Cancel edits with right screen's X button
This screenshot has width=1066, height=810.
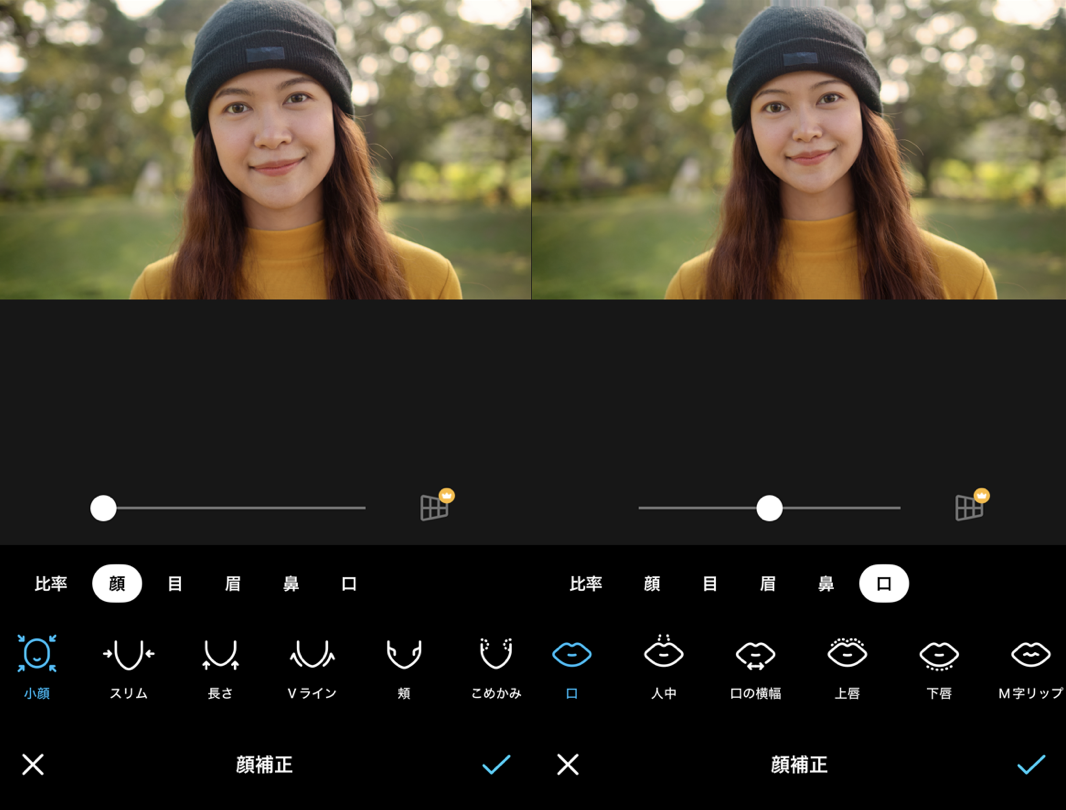coord(568,765)
